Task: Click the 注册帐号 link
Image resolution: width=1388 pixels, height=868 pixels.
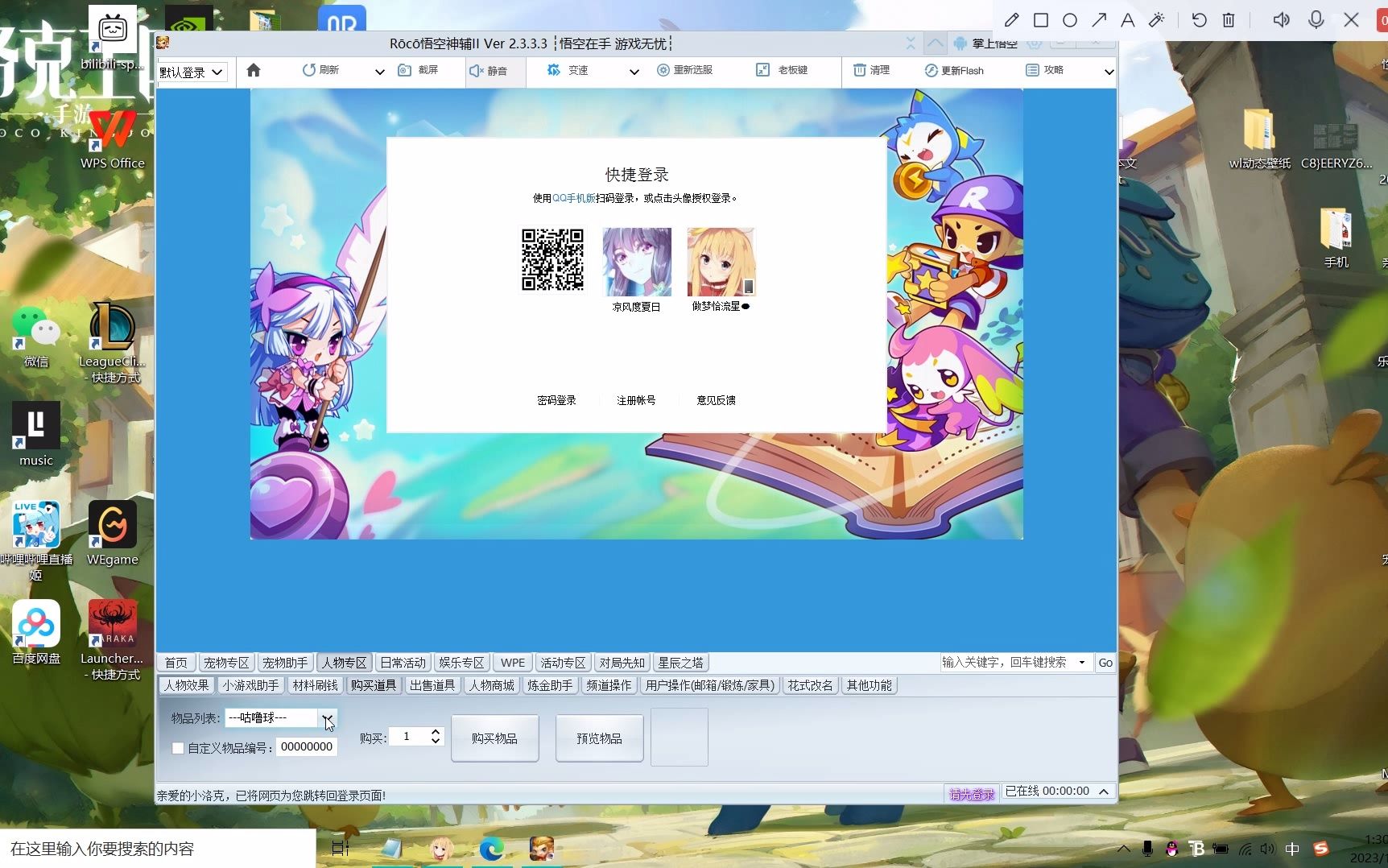Action: pyautogui.click(x=636, y=400)
